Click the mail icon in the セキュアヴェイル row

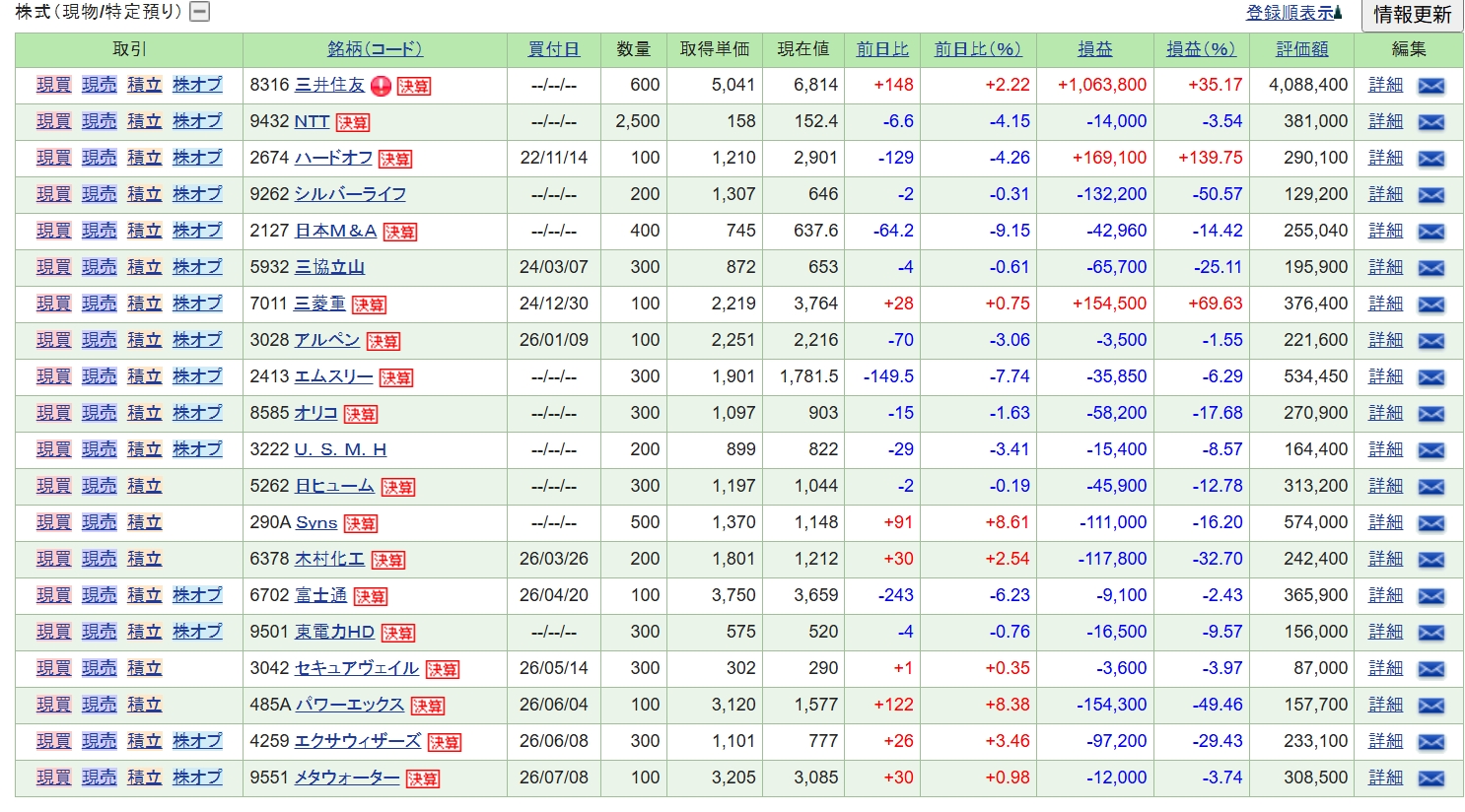pyautogui.click(x=1430, y=669)
